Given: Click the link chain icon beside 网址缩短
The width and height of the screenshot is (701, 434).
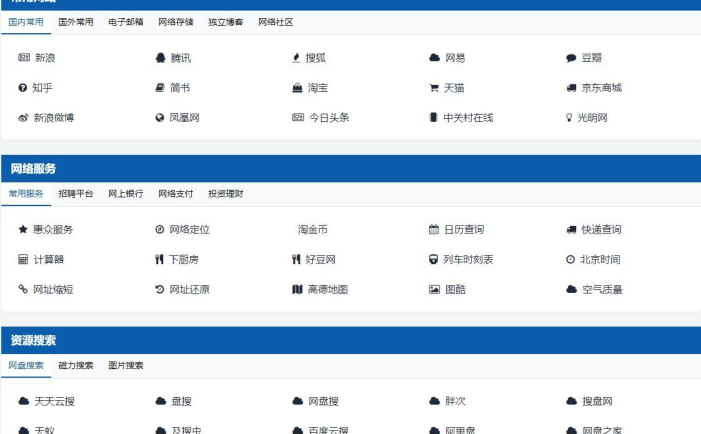Looking at the screenshot, I should click(23, 289).
